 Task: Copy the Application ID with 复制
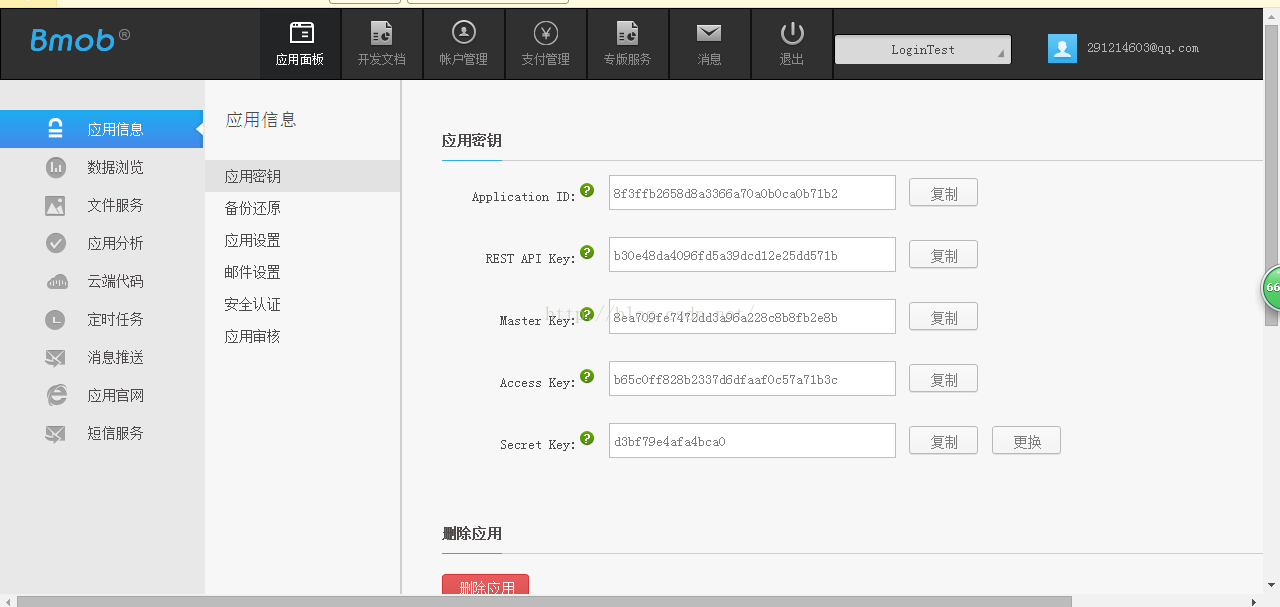pos(943,193)
